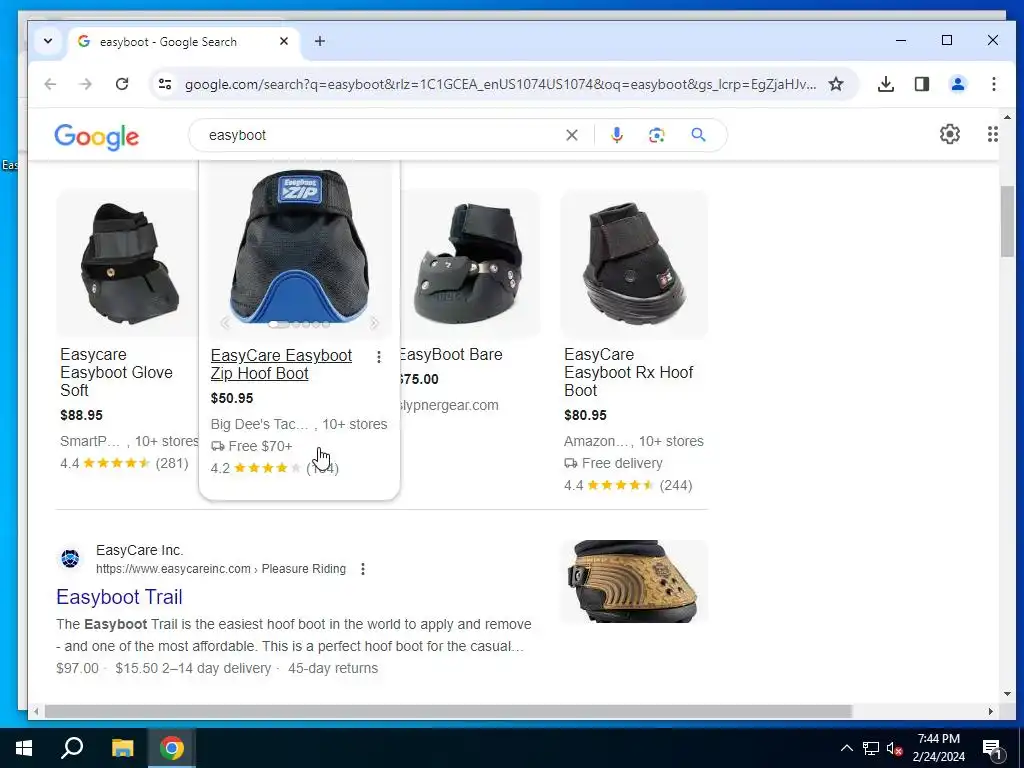The image size is (1024, 768).
Task: Reload the current page
Action: 121,84
